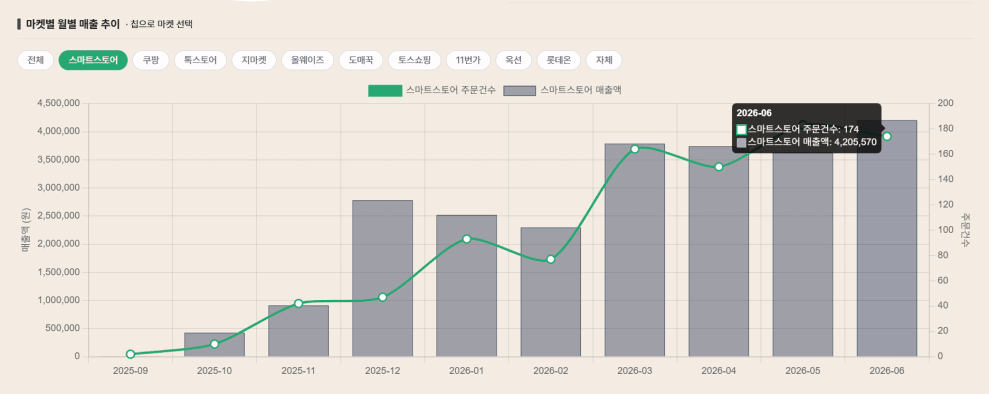Select the 11번가 market chip
This screenshot has width=989, height=394.
469,61
